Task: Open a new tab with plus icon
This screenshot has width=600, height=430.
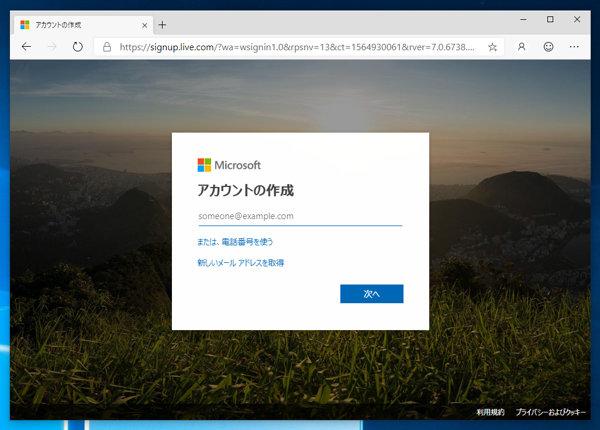Action: tap(162, 25)
